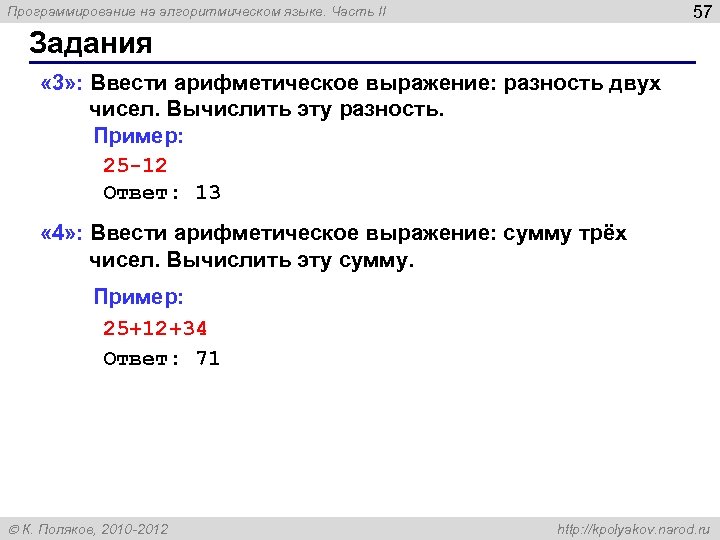Click the words 'сумму трёх' in task 4
Image resolution: width=720 pixels, height=540 pixels.
click(565, 233)
